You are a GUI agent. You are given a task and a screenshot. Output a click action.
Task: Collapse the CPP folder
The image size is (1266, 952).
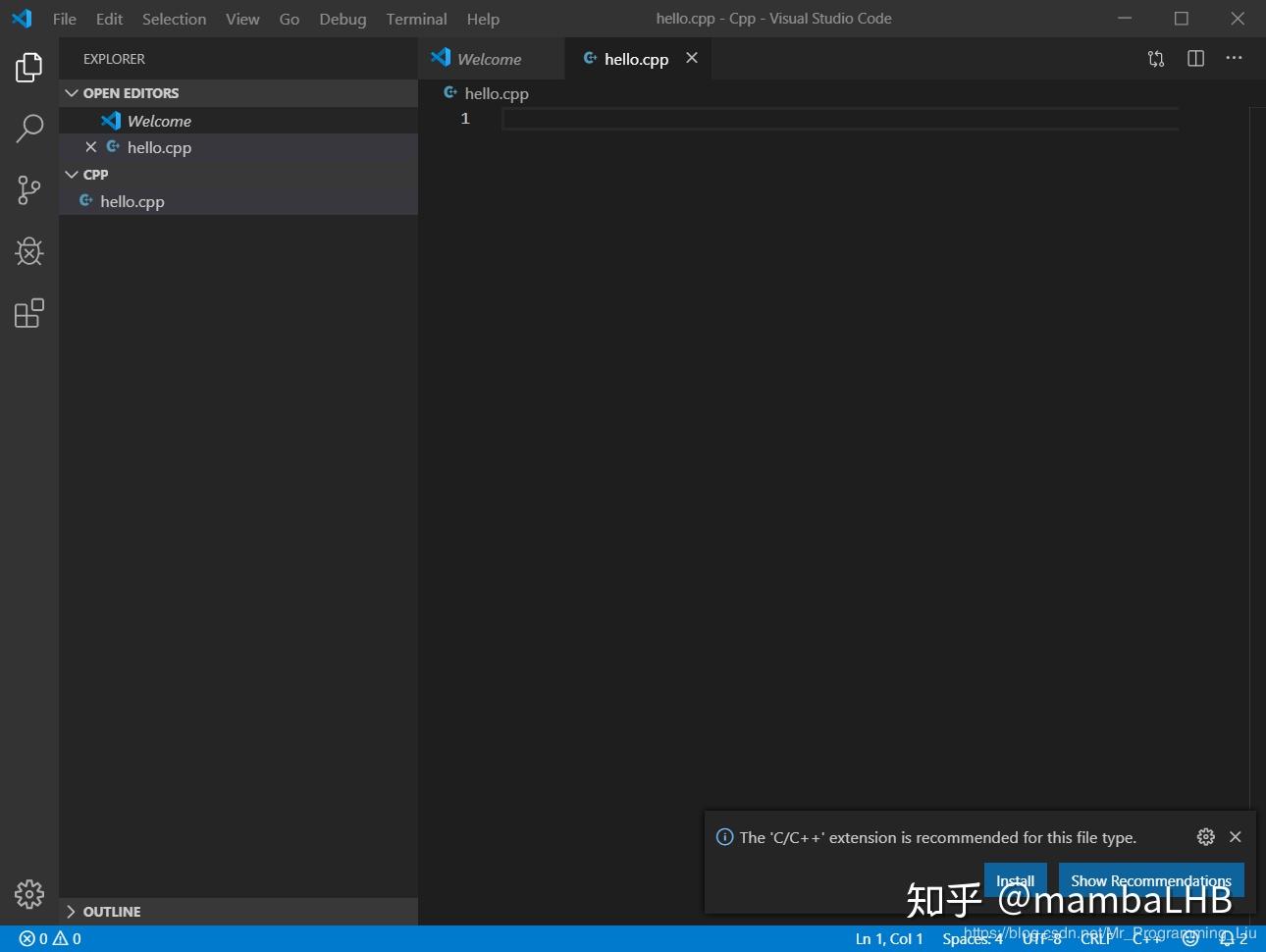[x=72, y=174]
